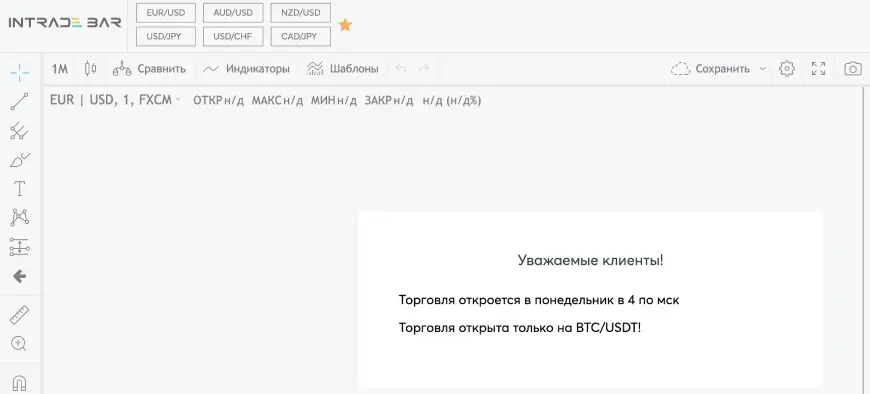Click the 'Уважаемые клиенты!' heading
870x394 pixels.
590,260
